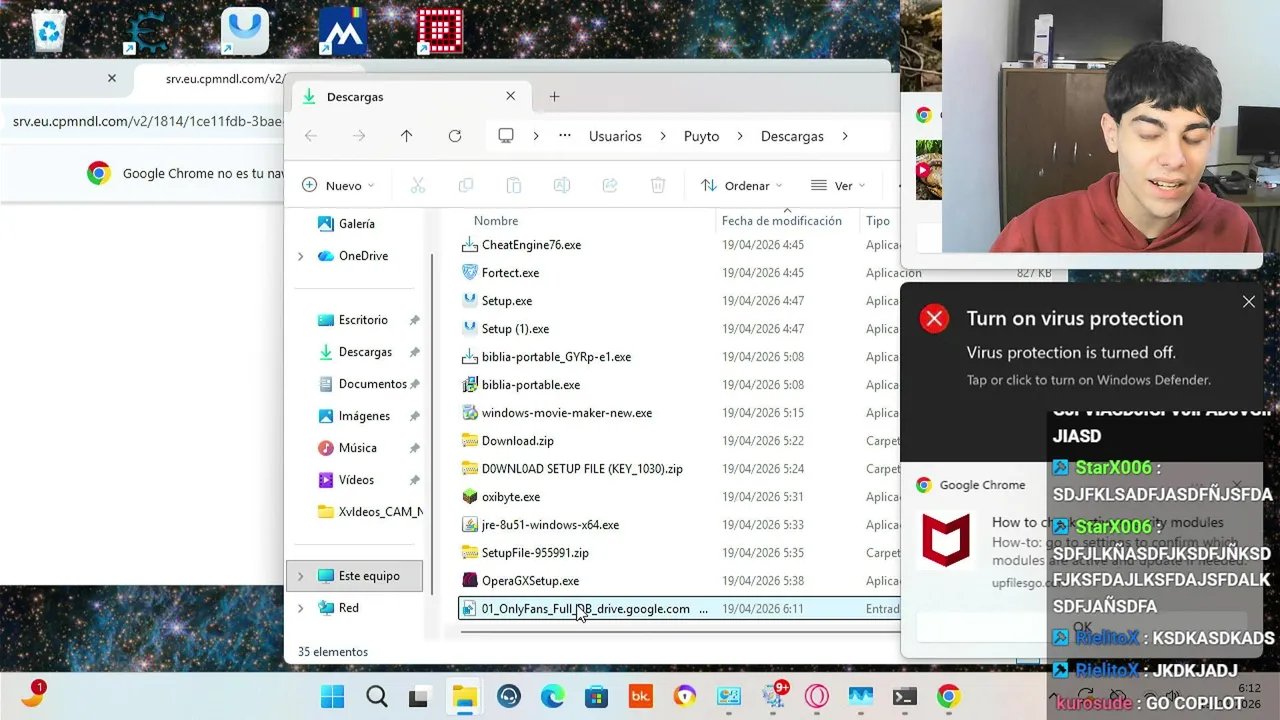Select the blue M desktop shortcut
The image size is (1280, 720).
[x=343, y=32]
